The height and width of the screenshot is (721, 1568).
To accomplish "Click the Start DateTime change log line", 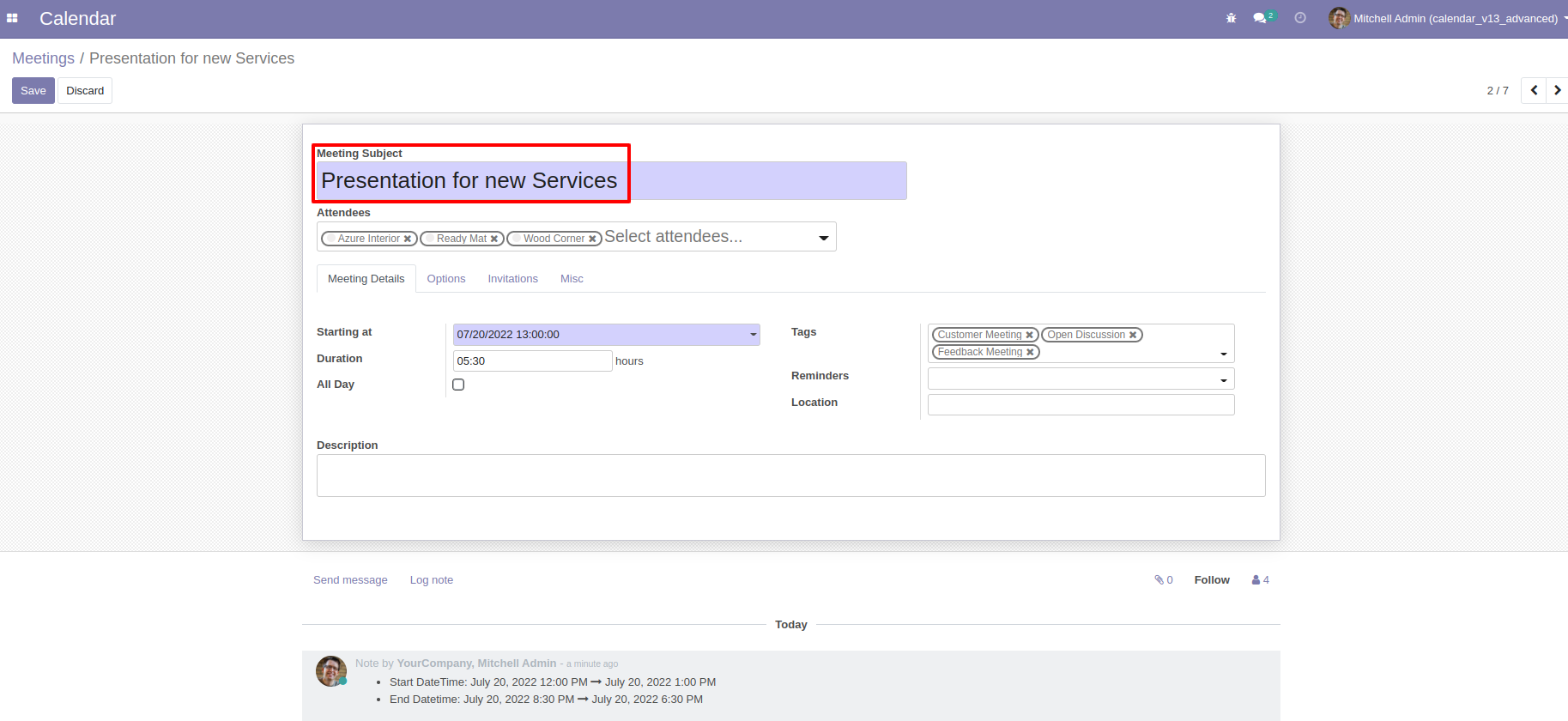I will point(553,682).
